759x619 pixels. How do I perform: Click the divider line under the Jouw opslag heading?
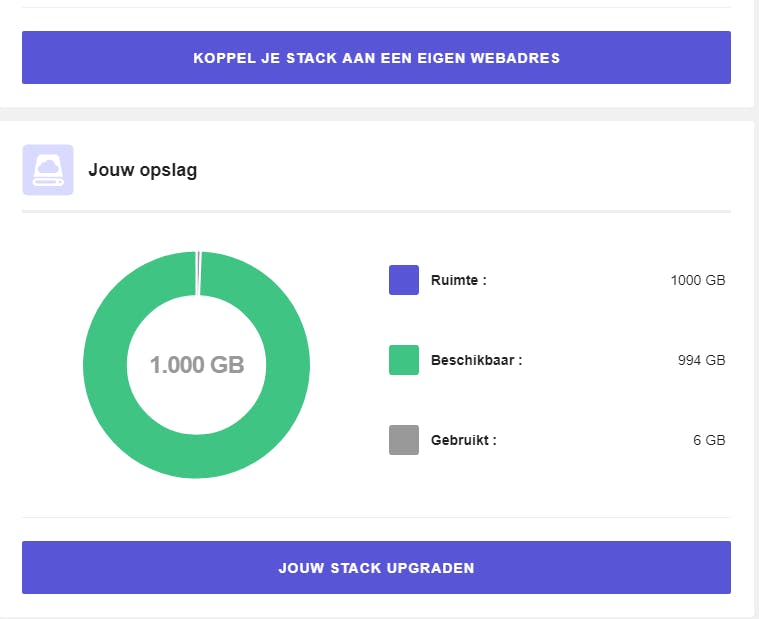tap(376, 212)
